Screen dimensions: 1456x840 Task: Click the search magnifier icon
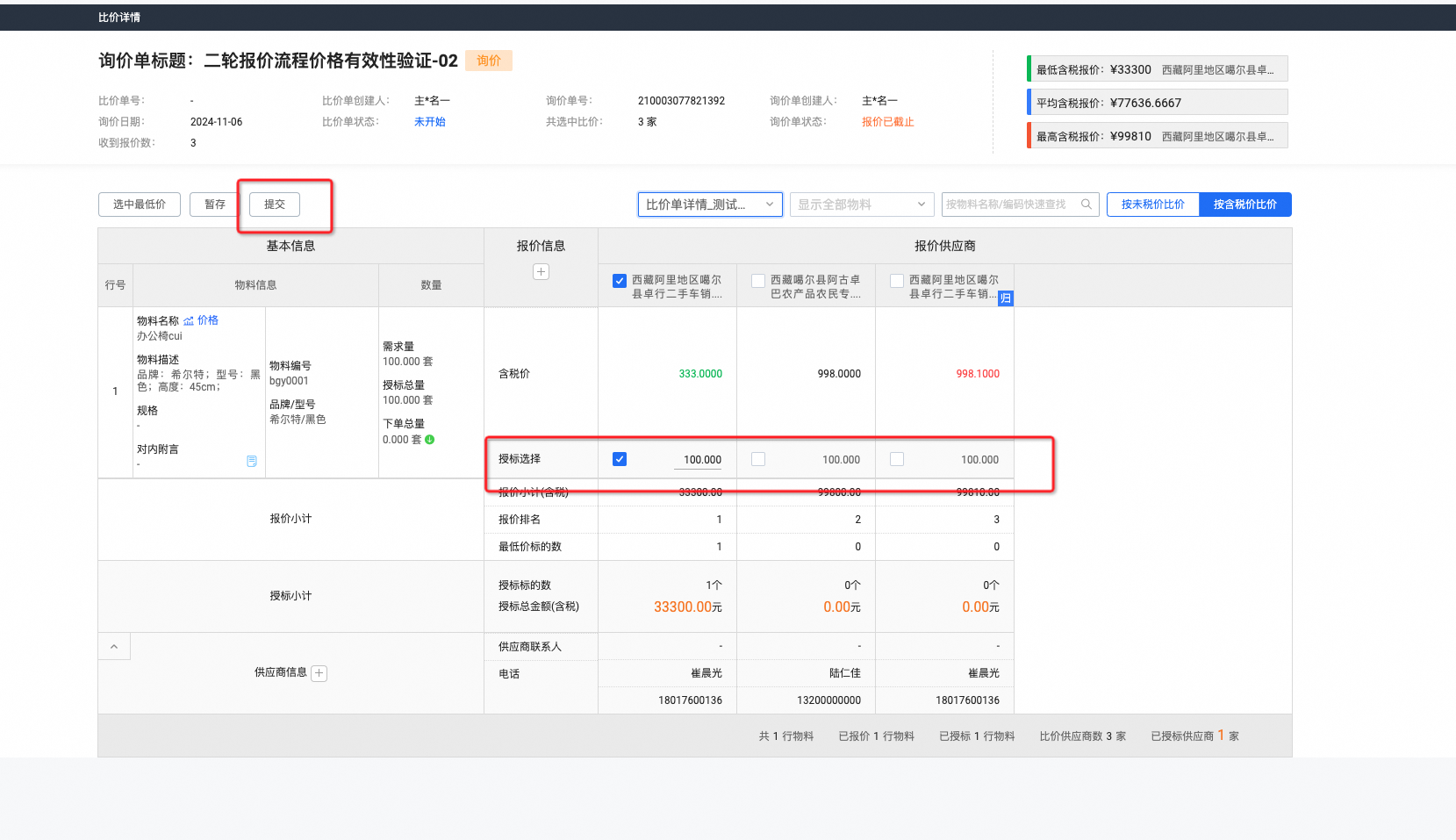[1087, 205]
